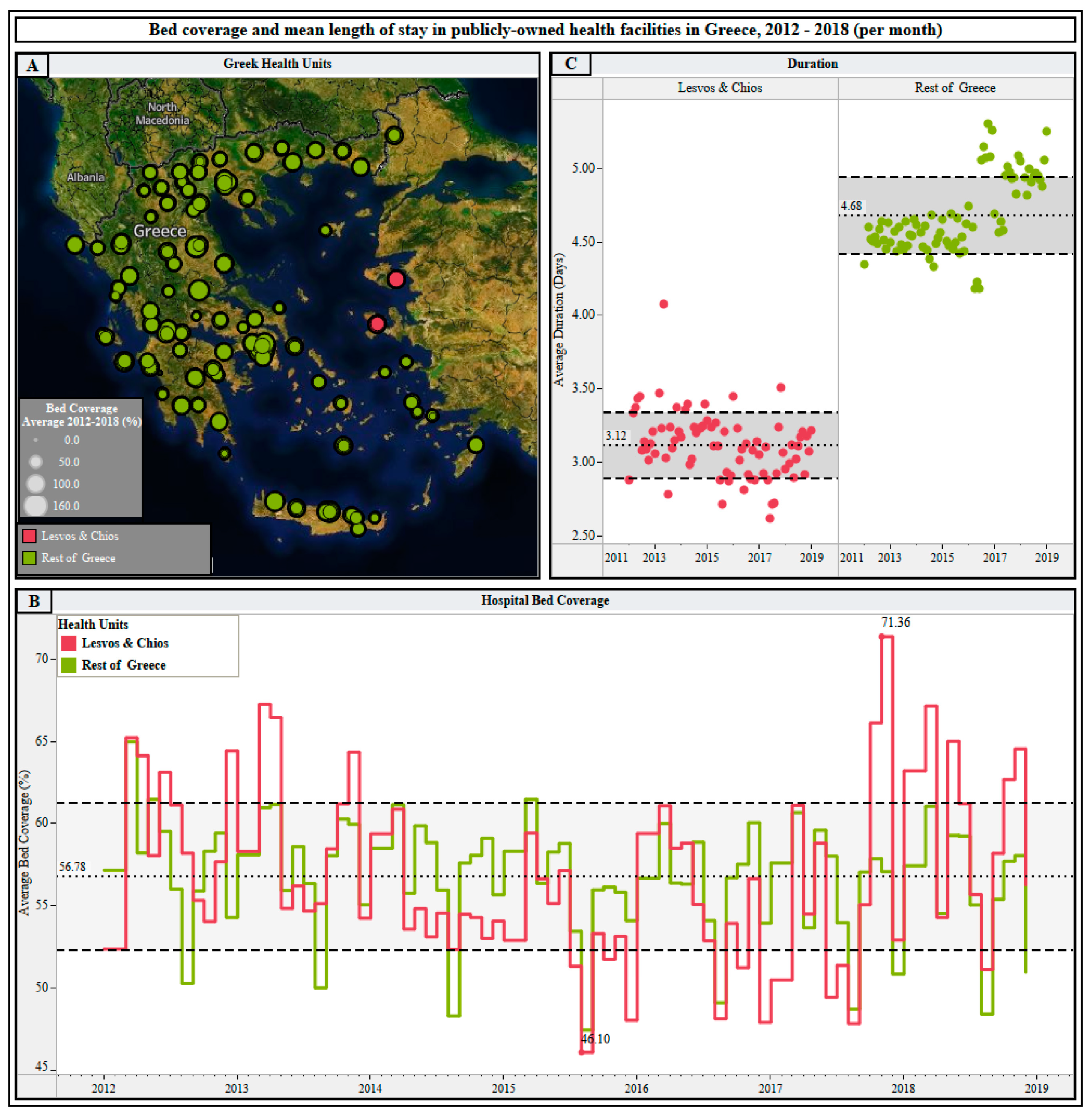Click the Duration panel title
The width and height of the screenshot is (1092, 1119).
point(812,64)
